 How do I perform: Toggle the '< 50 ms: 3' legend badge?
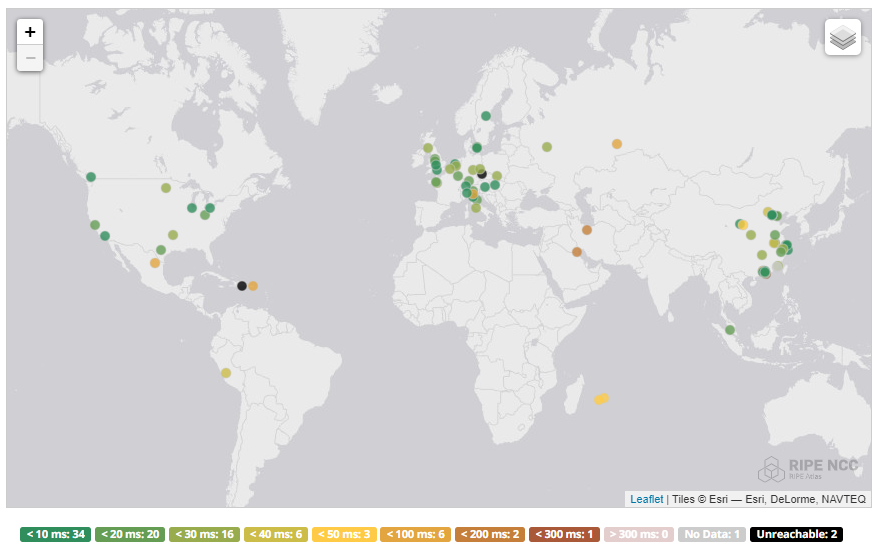[x=344, y=534]
